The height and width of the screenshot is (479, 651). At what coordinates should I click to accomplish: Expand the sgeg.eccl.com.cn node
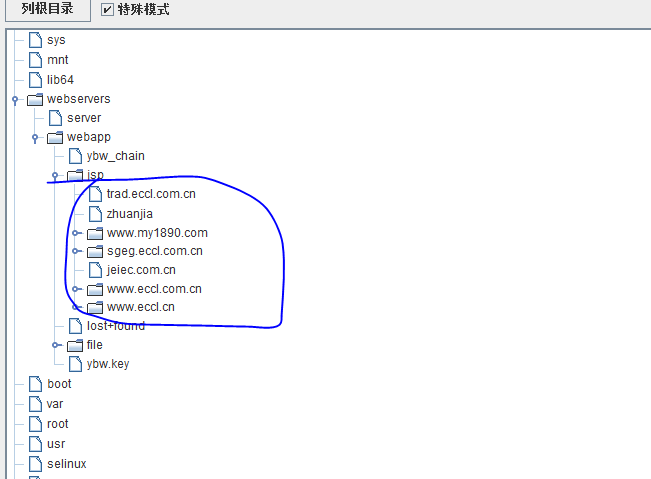click(x=75, y=251)
